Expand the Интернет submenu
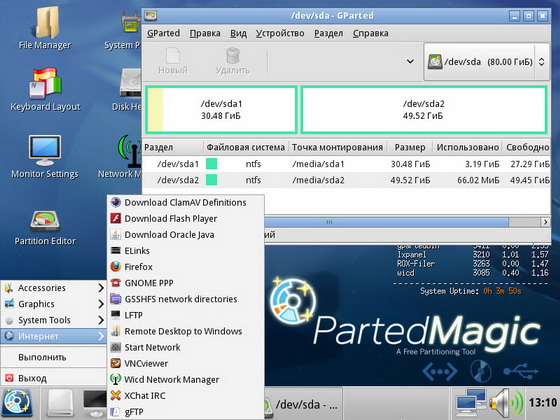Viewport: 560px width, 420px height. [x=54, y=336]
